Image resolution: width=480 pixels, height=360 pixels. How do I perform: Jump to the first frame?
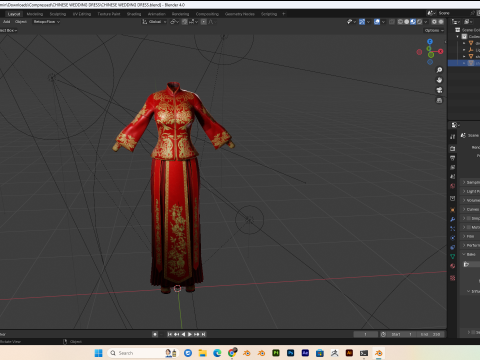tap(170, 334)
